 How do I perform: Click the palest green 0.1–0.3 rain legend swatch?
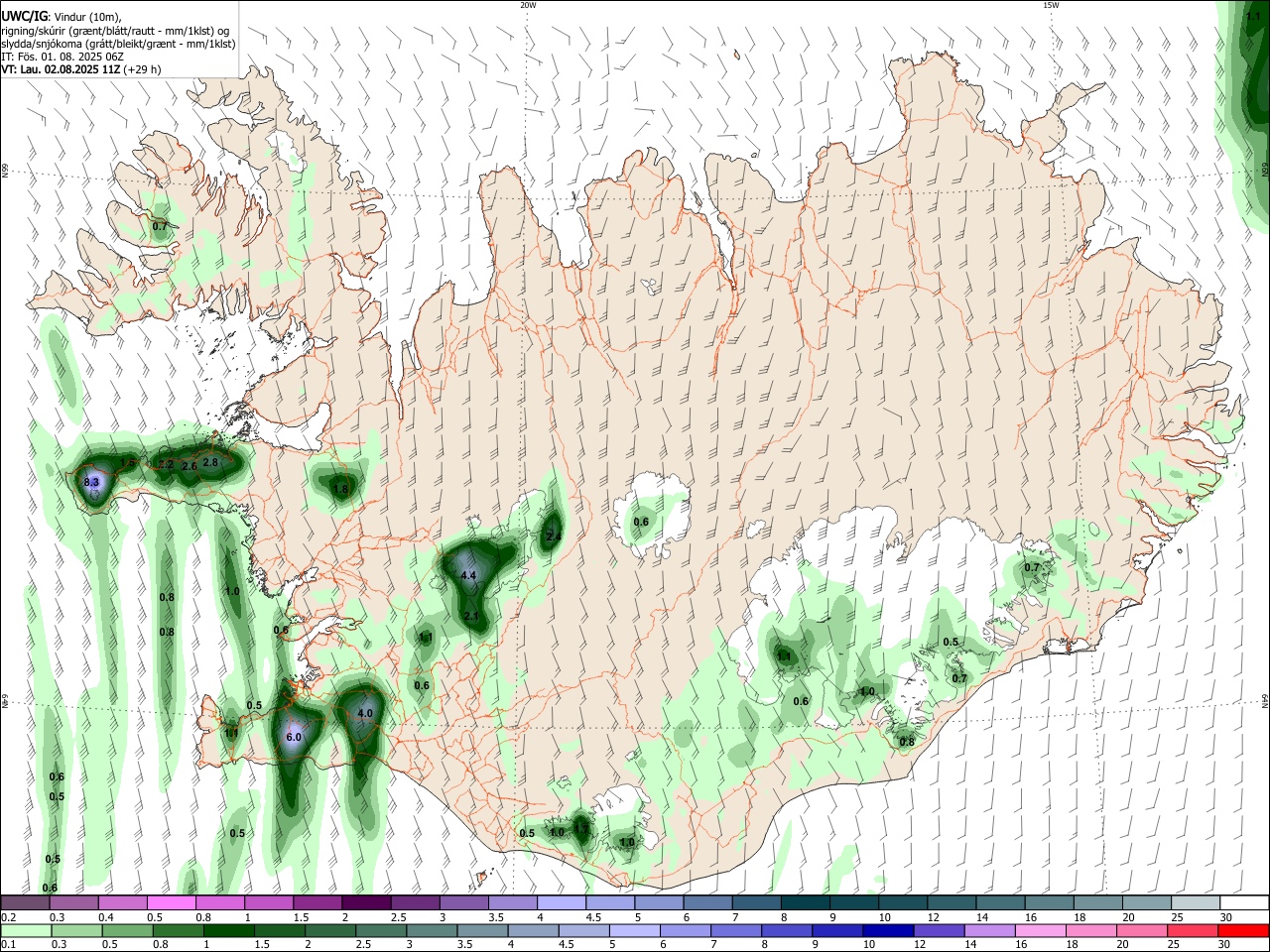point(27,931)
